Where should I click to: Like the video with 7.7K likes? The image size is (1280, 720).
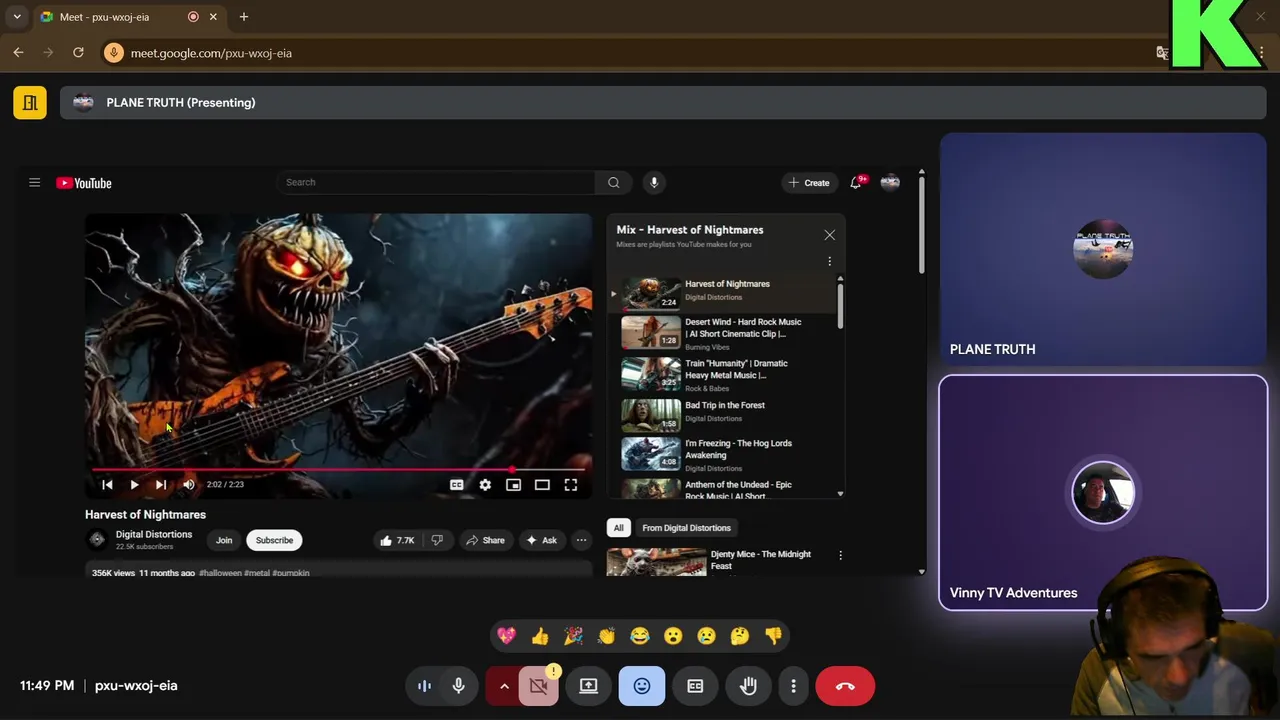[x=397, y=540]
